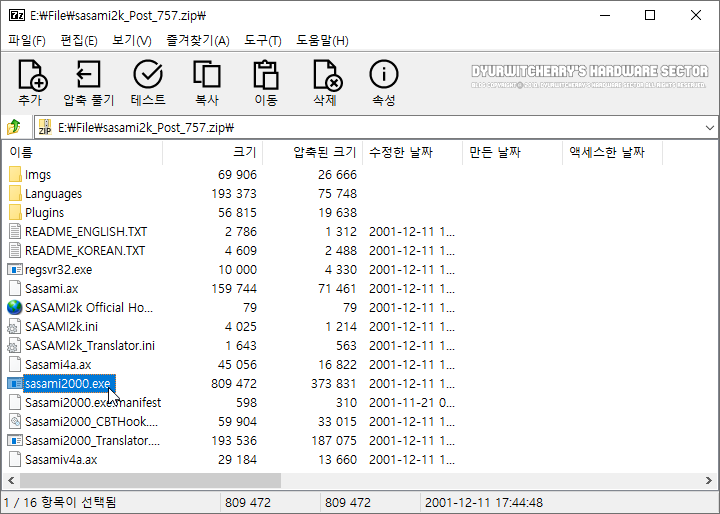
Task: Click the status bar selection count text
Action: (x=60, y=503)
